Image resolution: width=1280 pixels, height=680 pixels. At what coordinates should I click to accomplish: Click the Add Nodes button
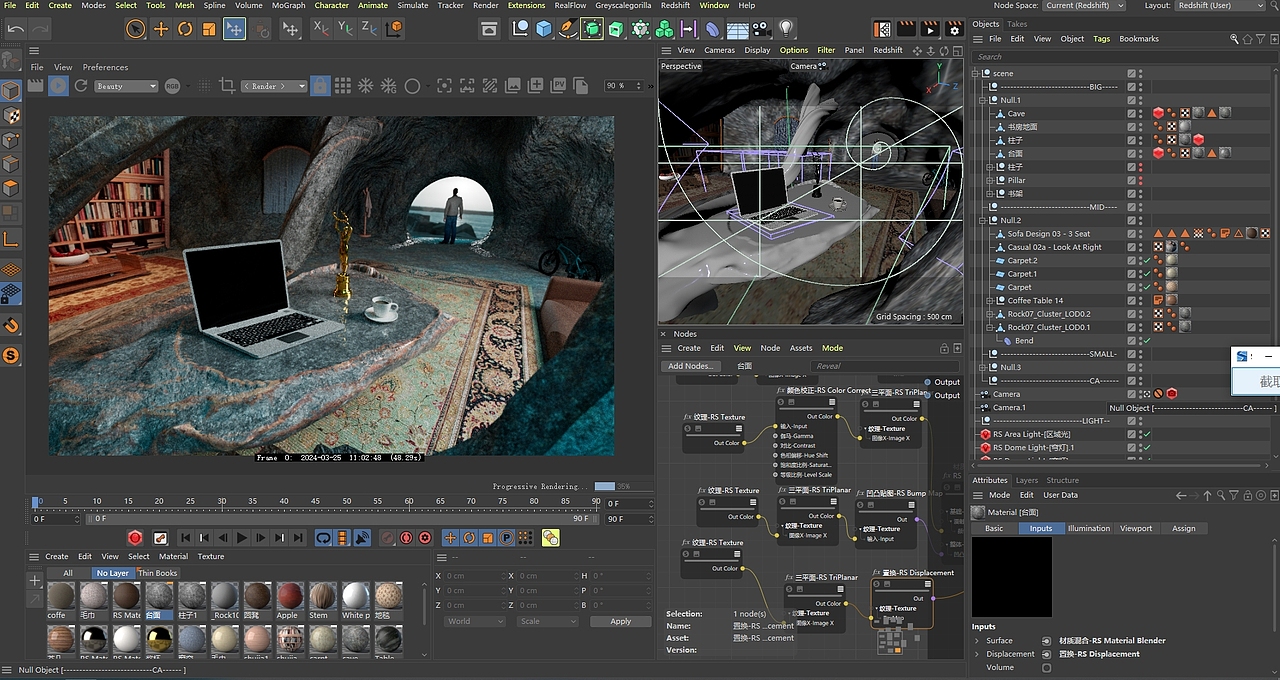(691, 366)
